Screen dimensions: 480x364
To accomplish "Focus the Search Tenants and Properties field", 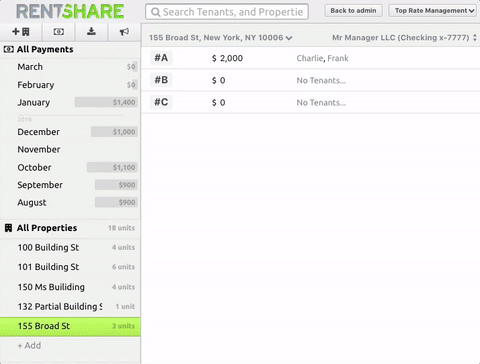I will coord(227,12).
